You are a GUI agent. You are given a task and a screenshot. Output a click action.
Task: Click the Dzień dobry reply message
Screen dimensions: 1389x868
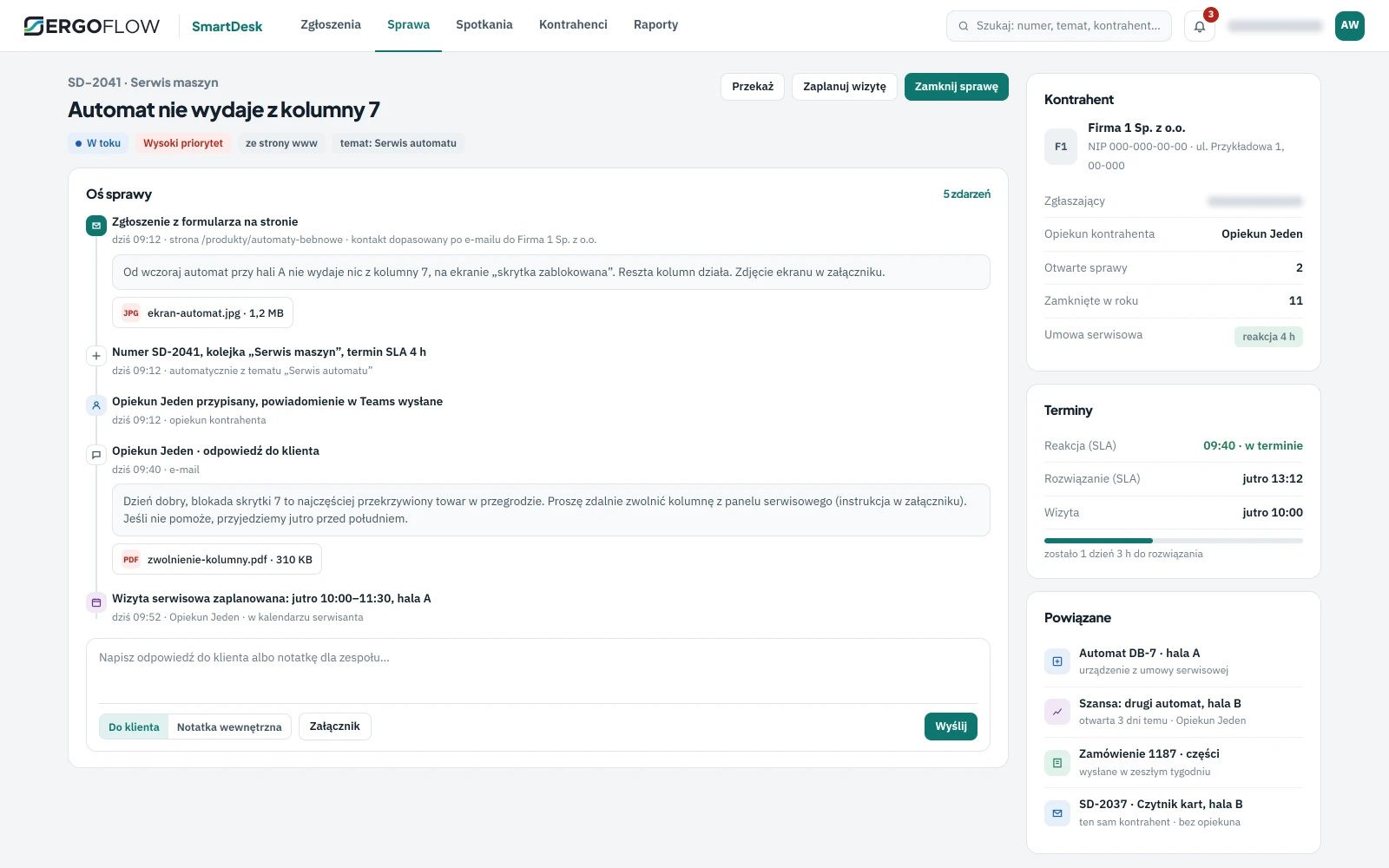tap(551, 510)
